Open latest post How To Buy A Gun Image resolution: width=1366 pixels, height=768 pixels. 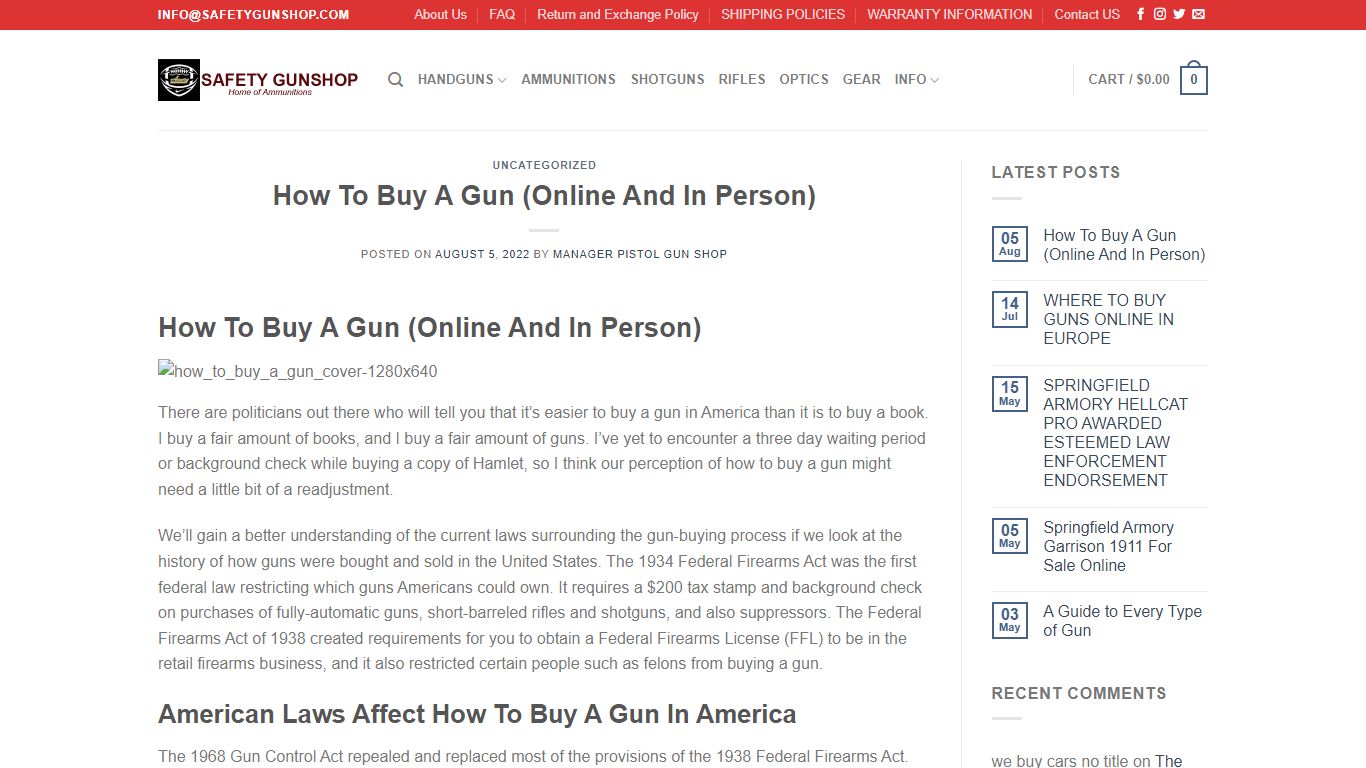[x=1124, y=245]
